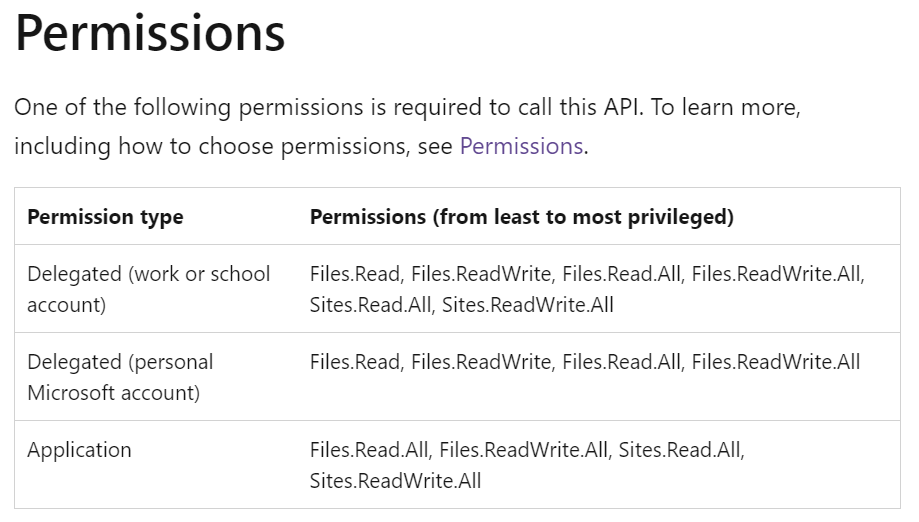The image size is (919, 522).
Task: Click Sites.ReadWrite.All in the work or school row
Action: point(527,305)
